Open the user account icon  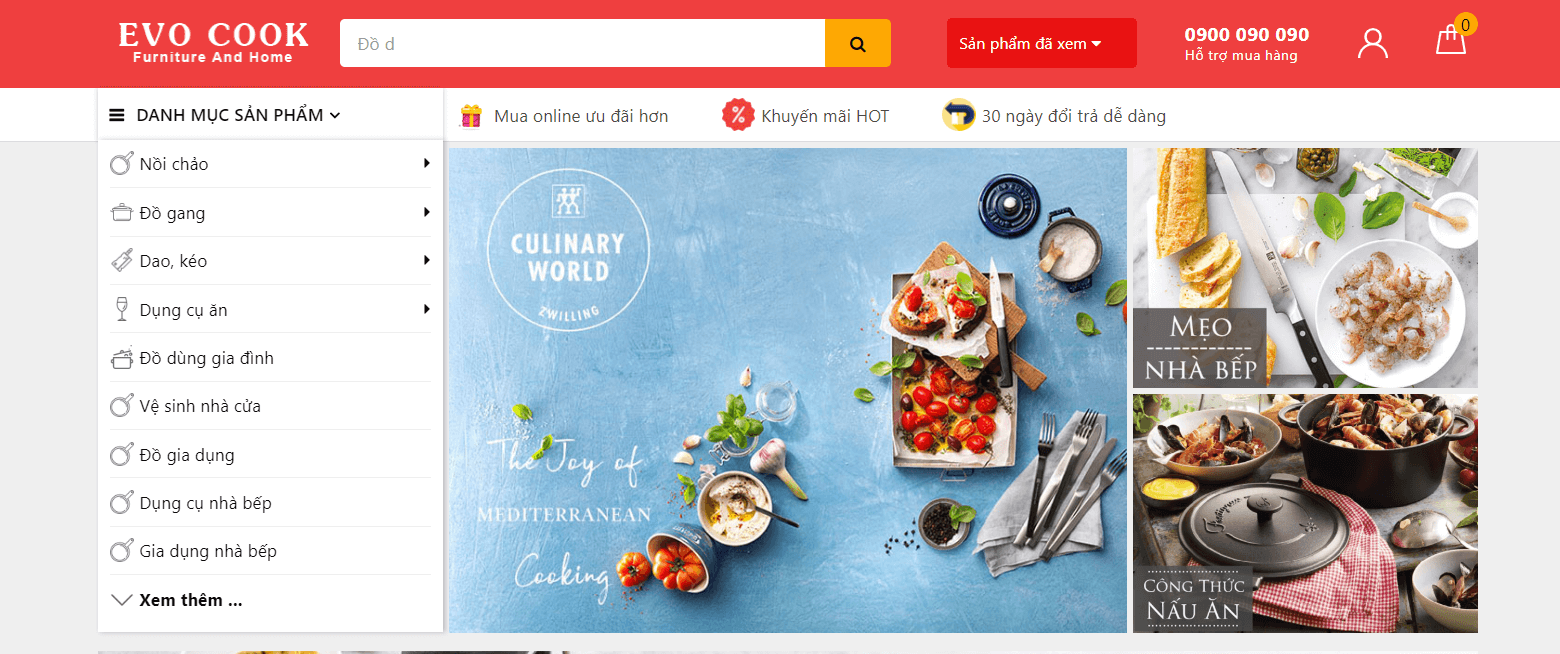point(1373,42)
